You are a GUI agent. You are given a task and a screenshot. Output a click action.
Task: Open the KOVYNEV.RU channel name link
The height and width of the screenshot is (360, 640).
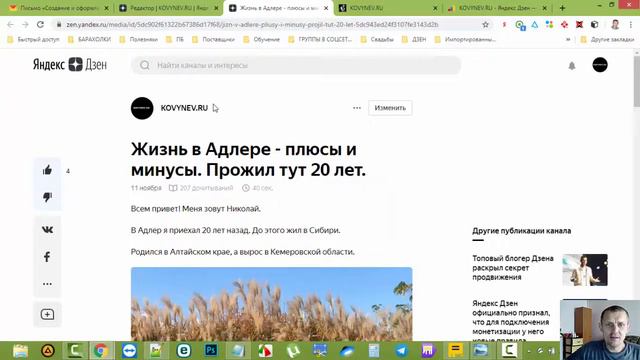(x=184, y=108)
